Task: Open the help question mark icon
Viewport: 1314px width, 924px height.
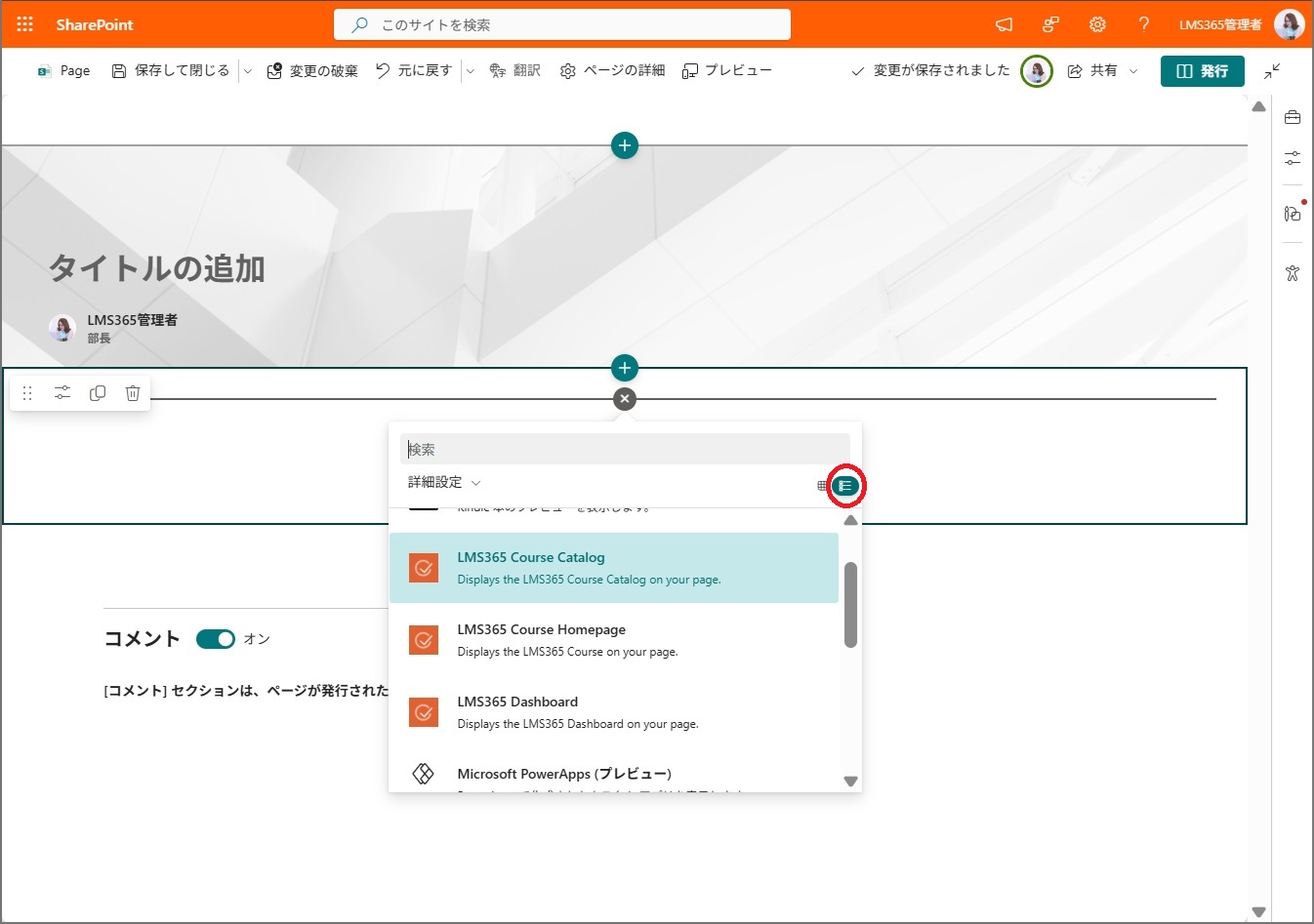Action: click(x=1144, y=24)
